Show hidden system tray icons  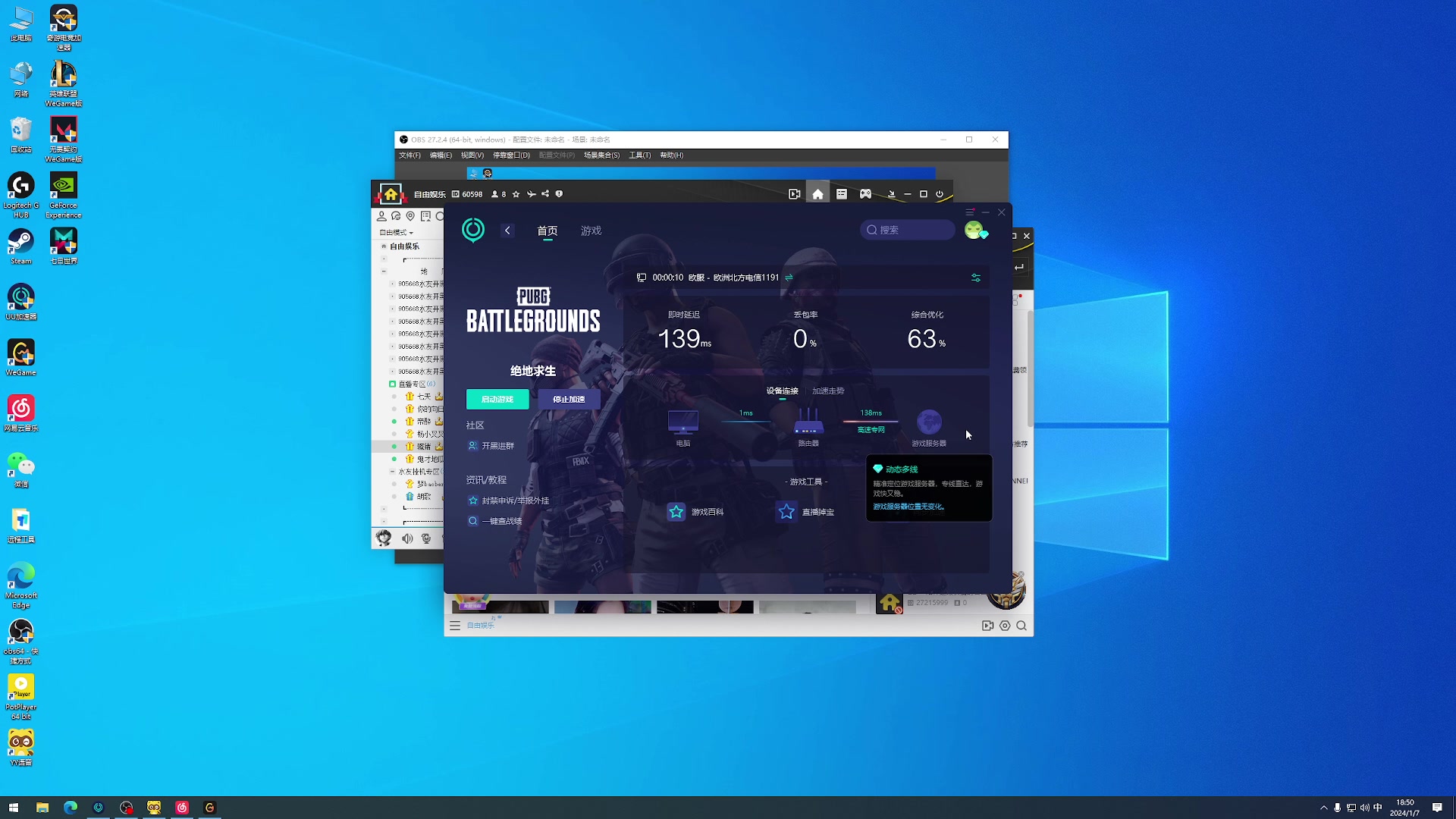pyautogui.click(x=1324, y=808)
